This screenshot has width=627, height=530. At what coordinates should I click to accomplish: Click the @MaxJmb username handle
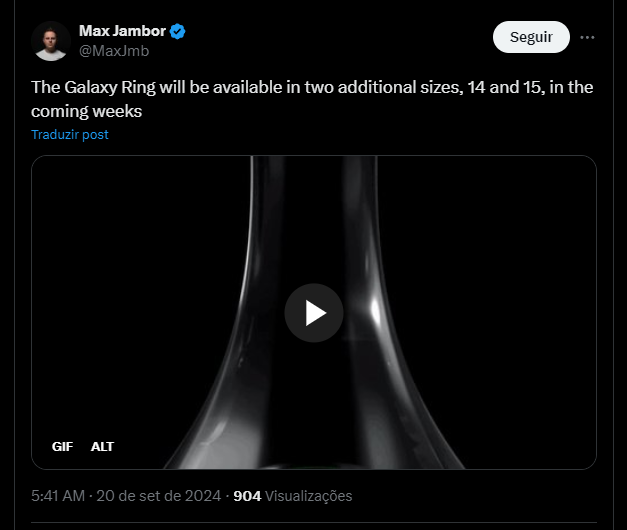[x=114, y=51]
